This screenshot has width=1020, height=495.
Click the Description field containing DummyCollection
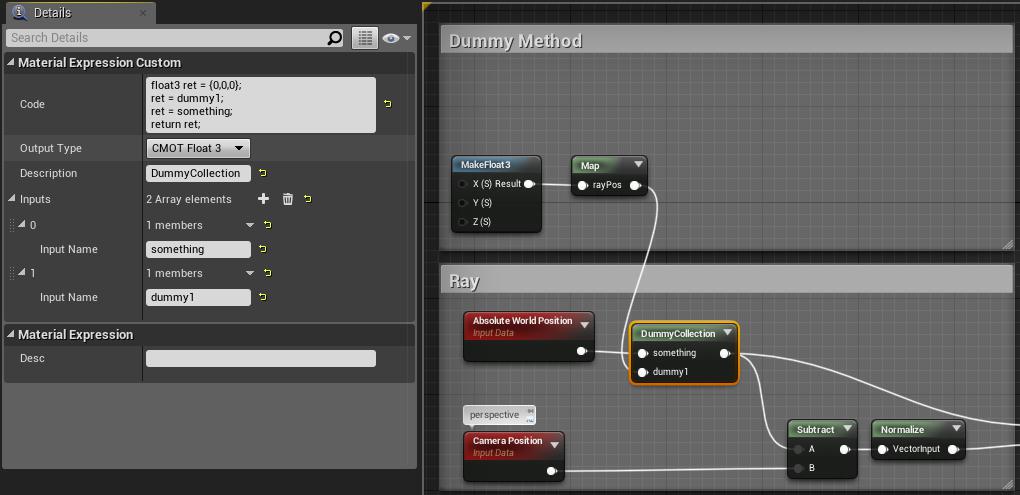click(x=198, y=173)
